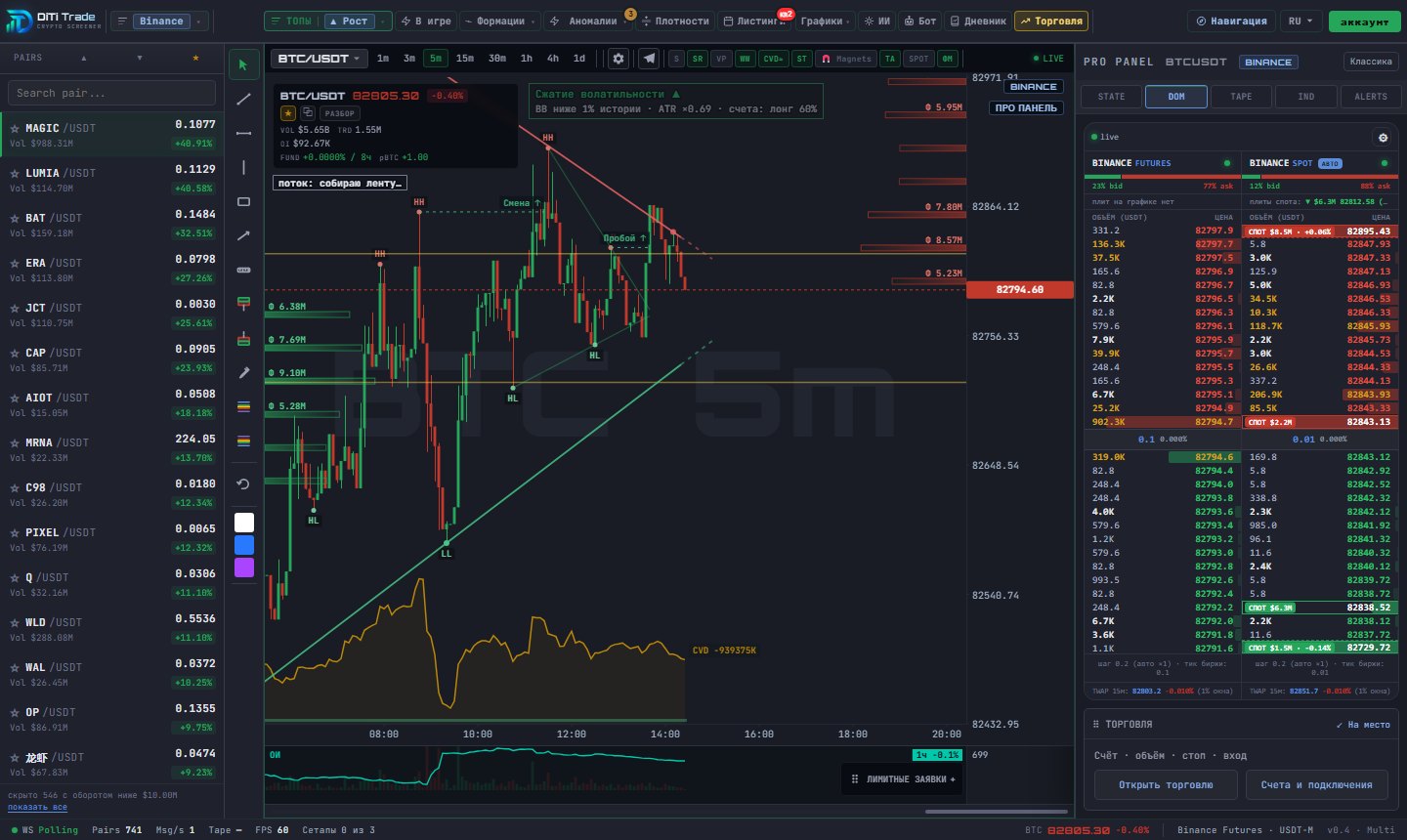Screen dimensions: 1407x840
Task: Open the RU language dropdown
Action: point(1300,21)
